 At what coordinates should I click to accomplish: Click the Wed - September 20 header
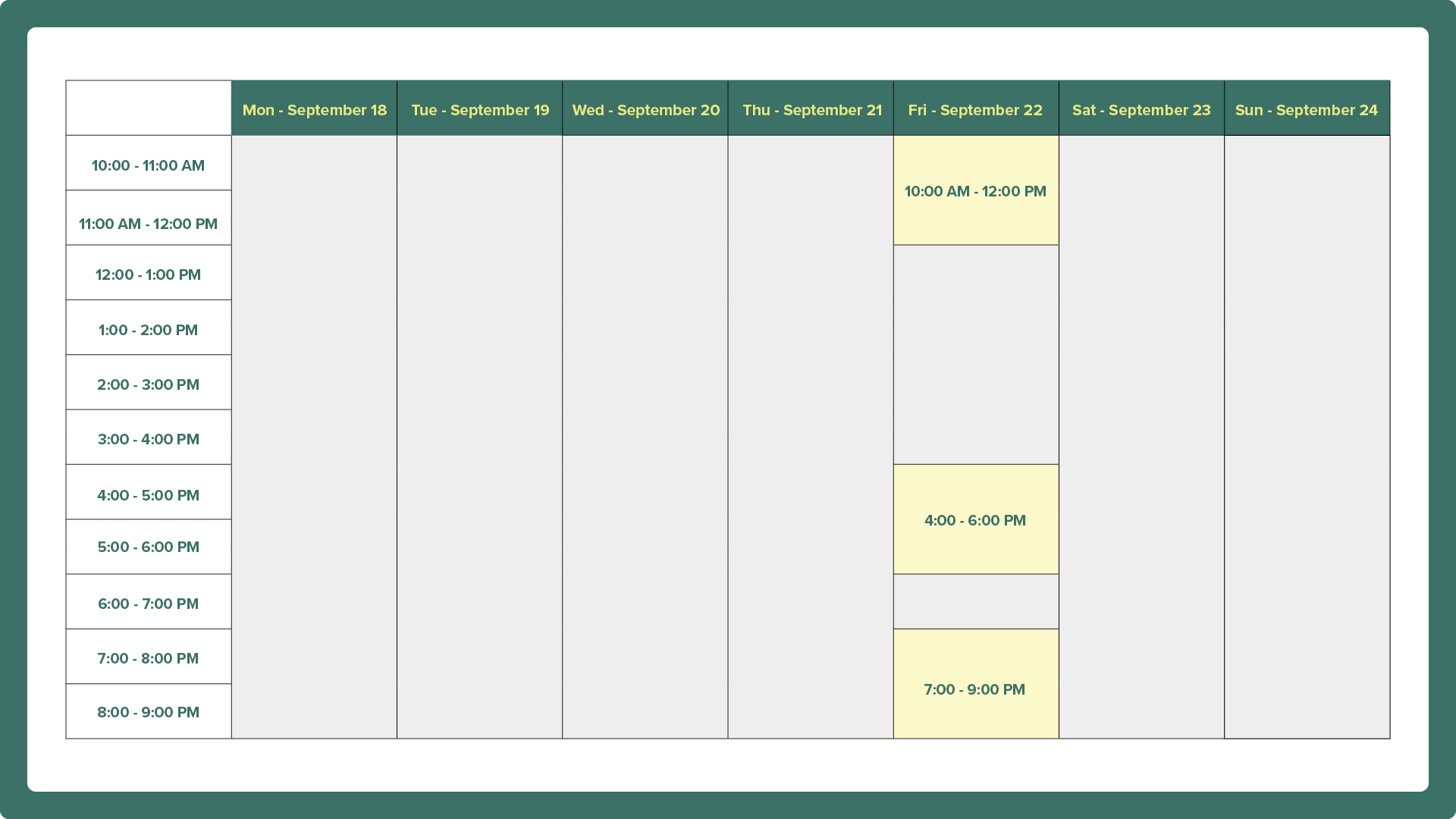point(645,109)
